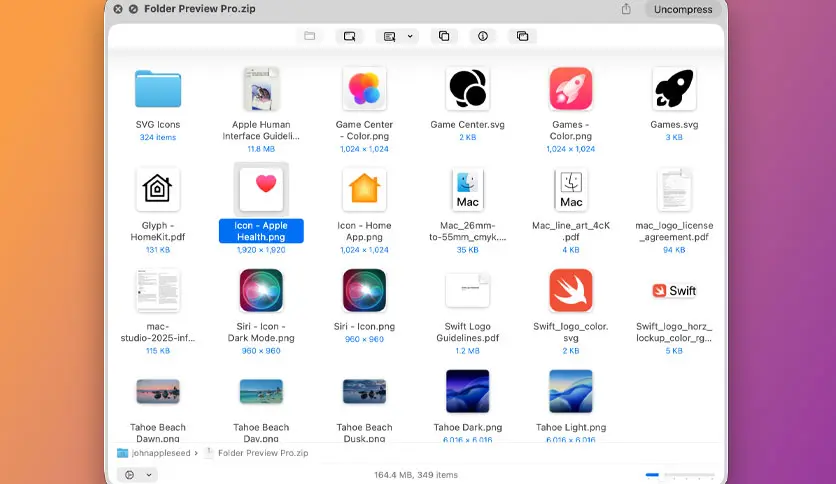Click the share icon in title bar
Viewport: 836px width, 484px height.
tap(626, 9)
